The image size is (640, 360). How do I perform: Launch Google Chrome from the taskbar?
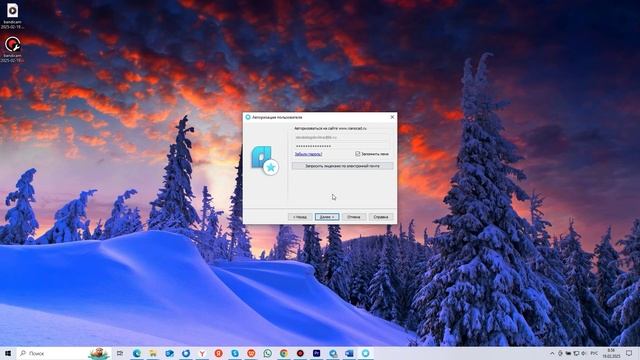point(284,353)
